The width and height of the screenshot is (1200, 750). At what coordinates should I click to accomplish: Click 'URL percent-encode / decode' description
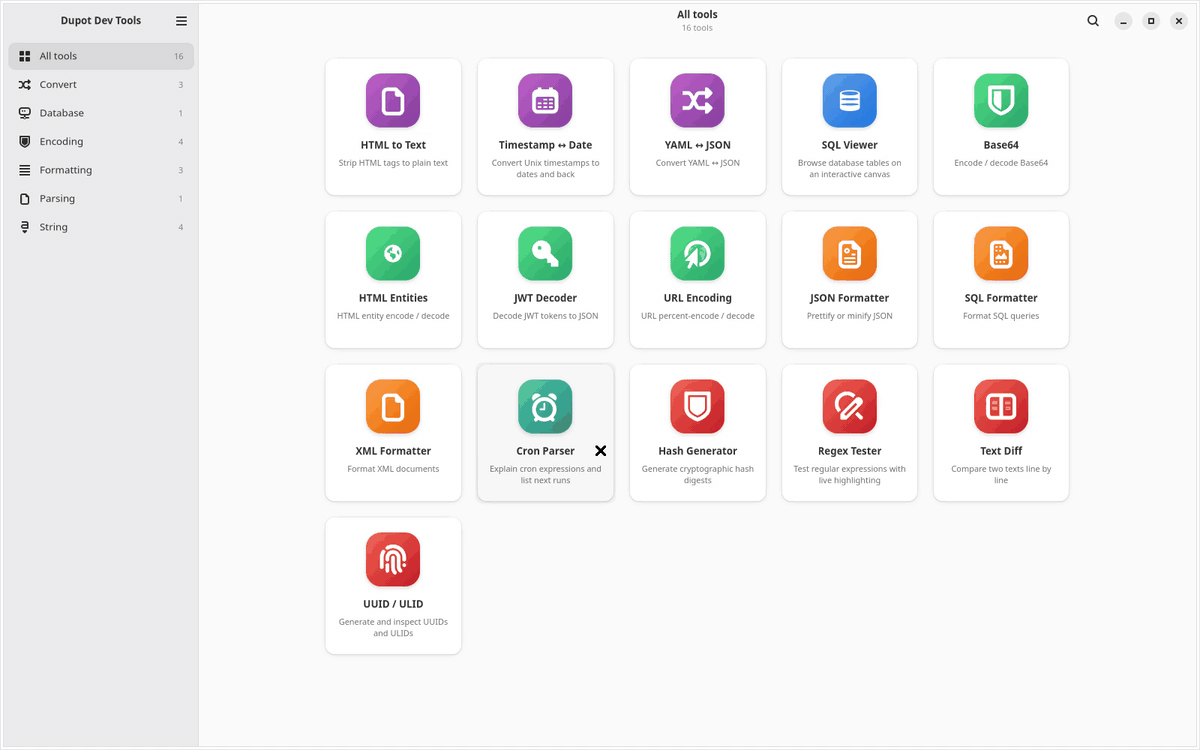point(697,316)
